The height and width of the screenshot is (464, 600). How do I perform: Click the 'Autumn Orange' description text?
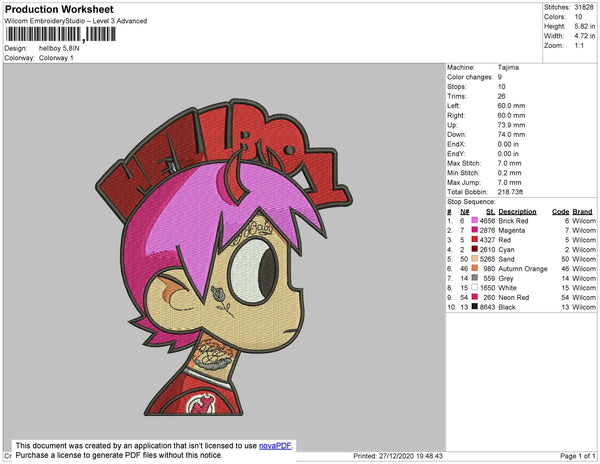[x=523, y=269]
